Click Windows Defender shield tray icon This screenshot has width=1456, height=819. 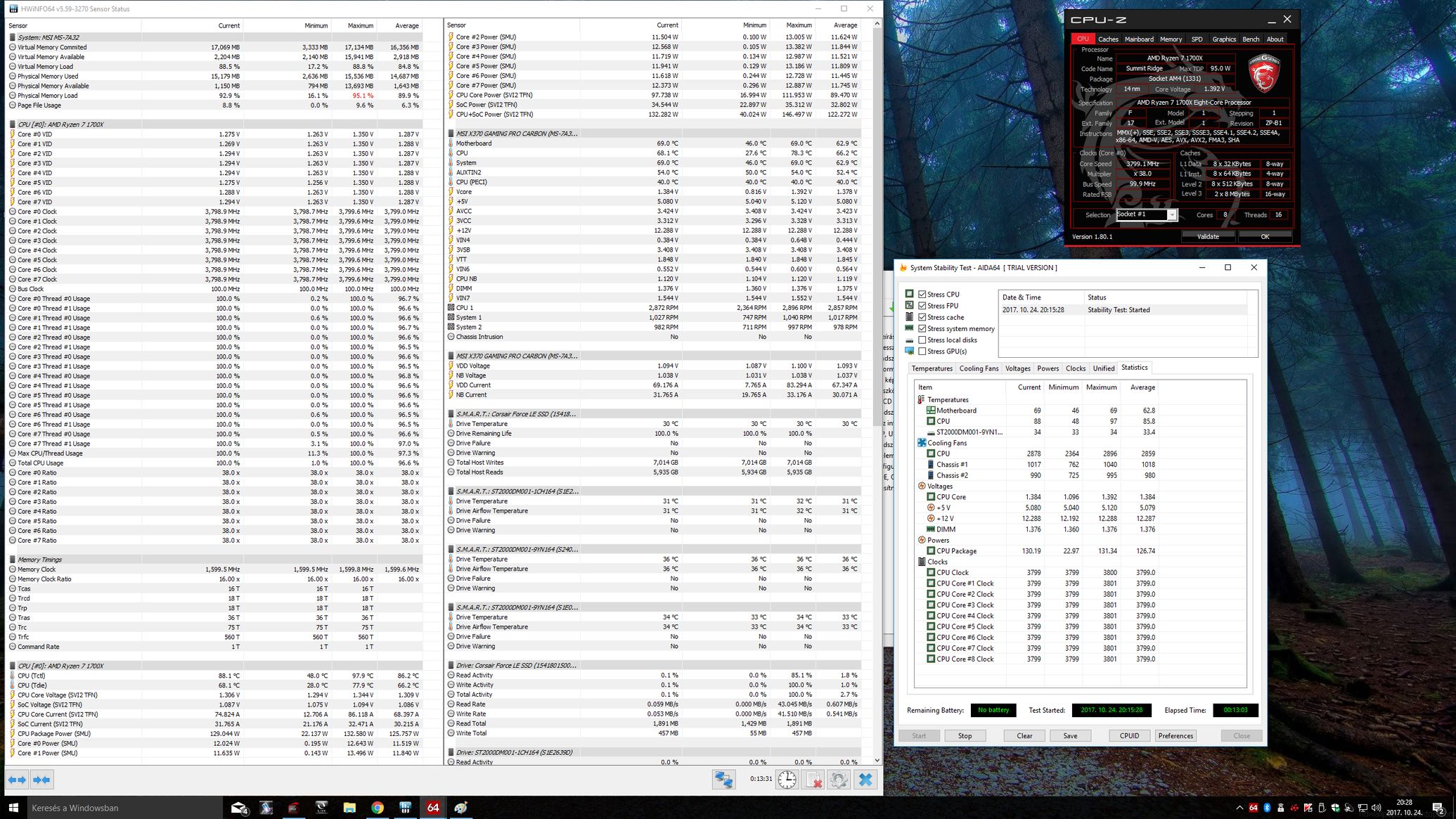tap(1335, 808)
